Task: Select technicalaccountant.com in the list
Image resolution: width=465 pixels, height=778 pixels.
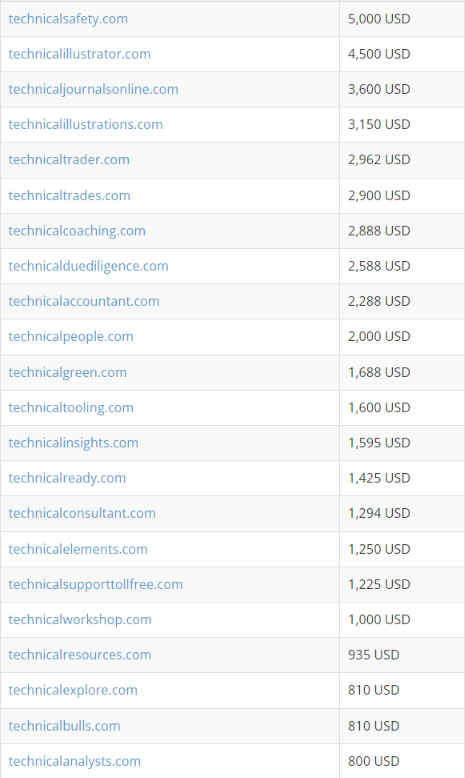Action: click(84, 301)
